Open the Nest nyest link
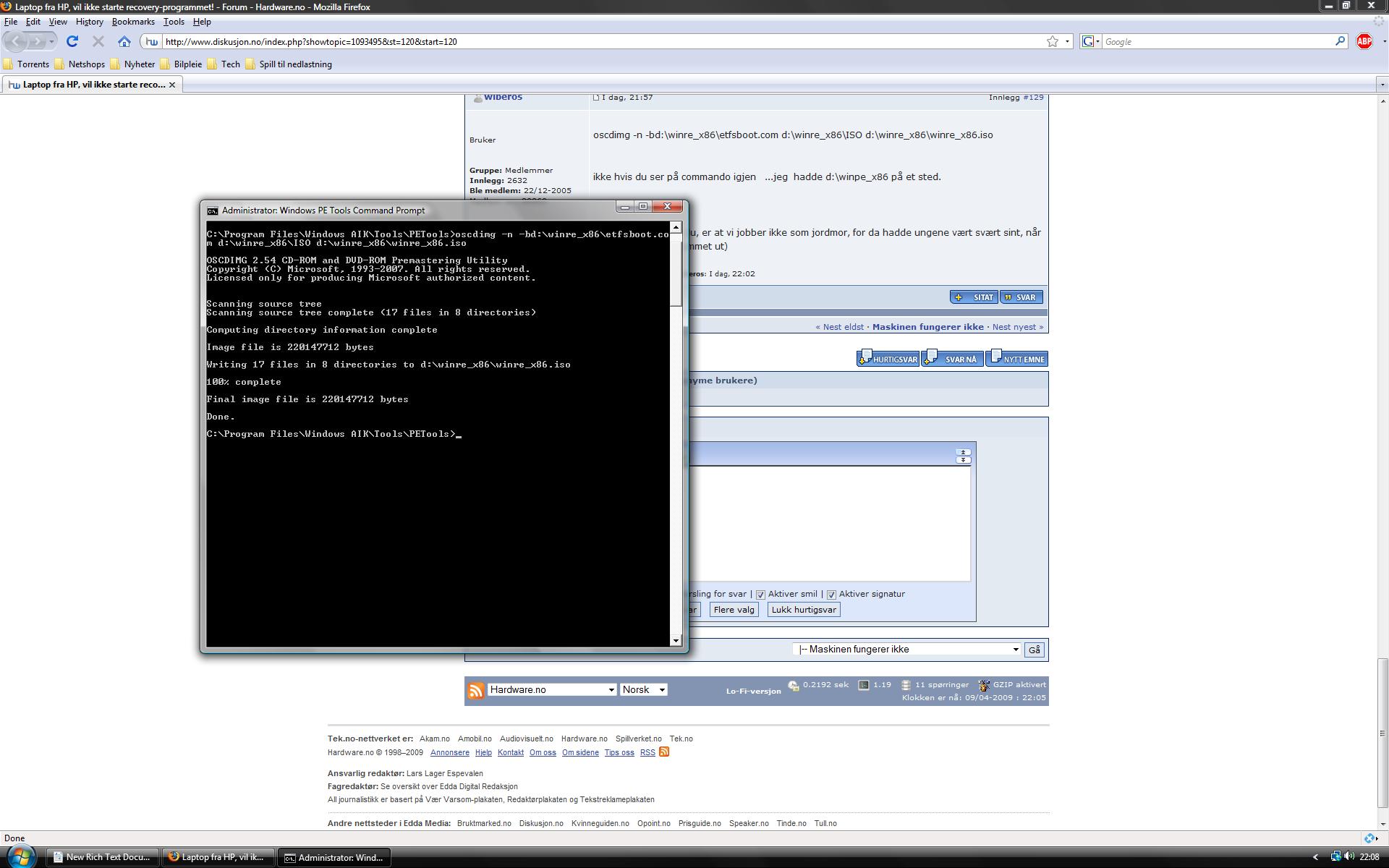 click(1018, 327)
